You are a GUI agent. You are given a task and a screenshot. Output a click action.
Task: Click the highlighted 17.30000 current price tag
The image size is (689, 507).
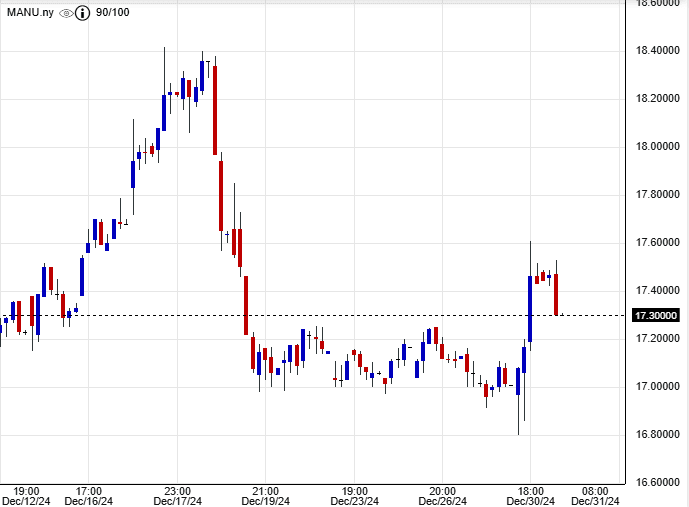656,315
